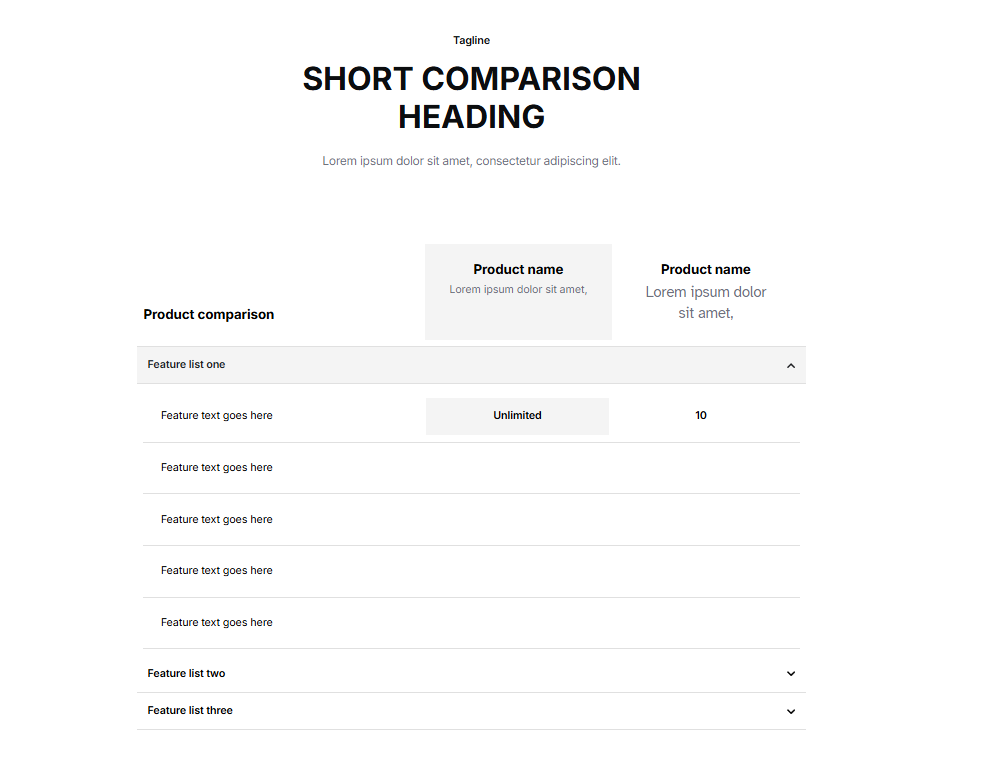Select the unhighlighted Product name column header

point(705,269)
